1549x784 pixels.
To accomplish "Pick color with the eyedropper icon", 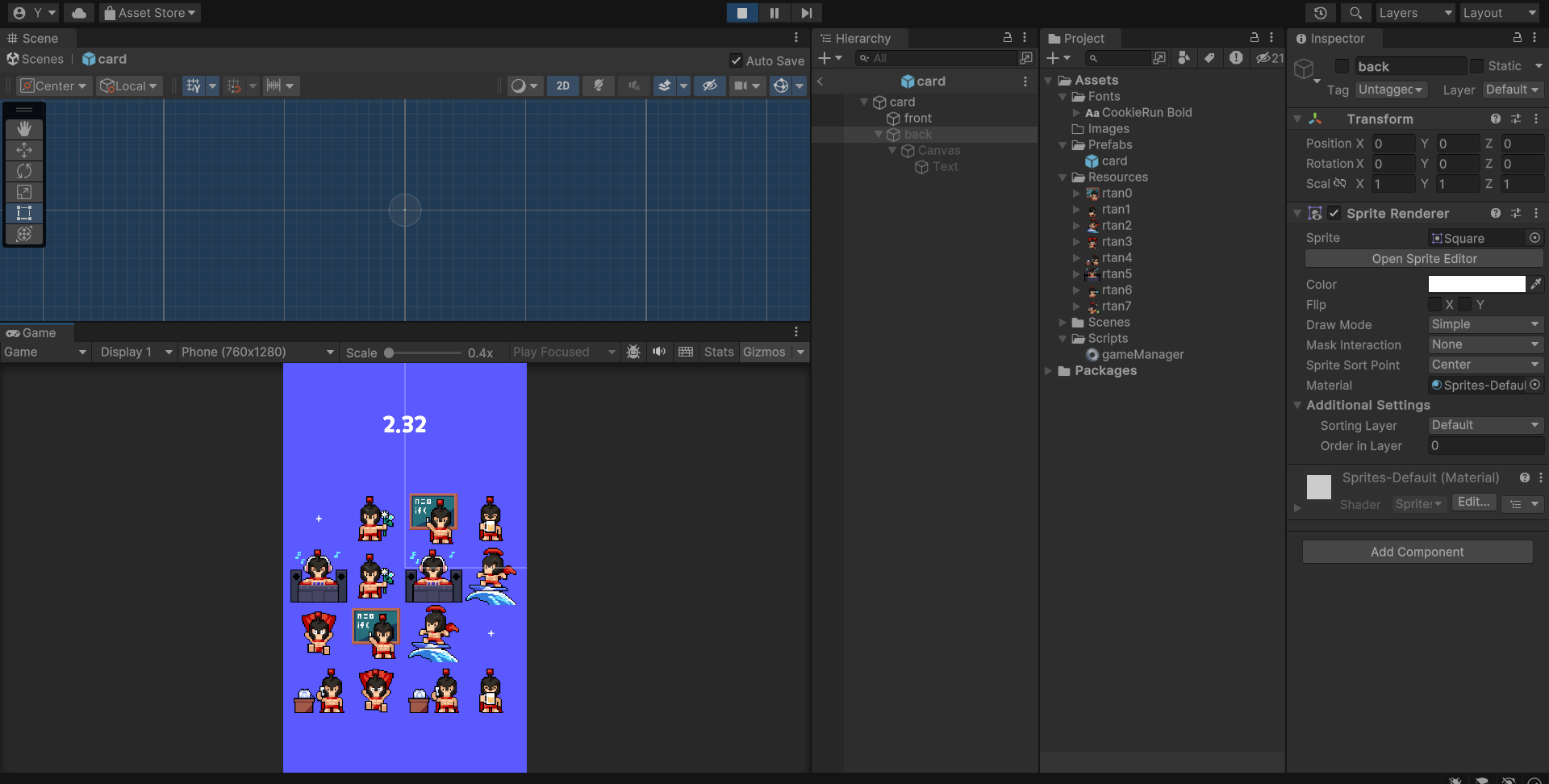I will pos(1536,284).
